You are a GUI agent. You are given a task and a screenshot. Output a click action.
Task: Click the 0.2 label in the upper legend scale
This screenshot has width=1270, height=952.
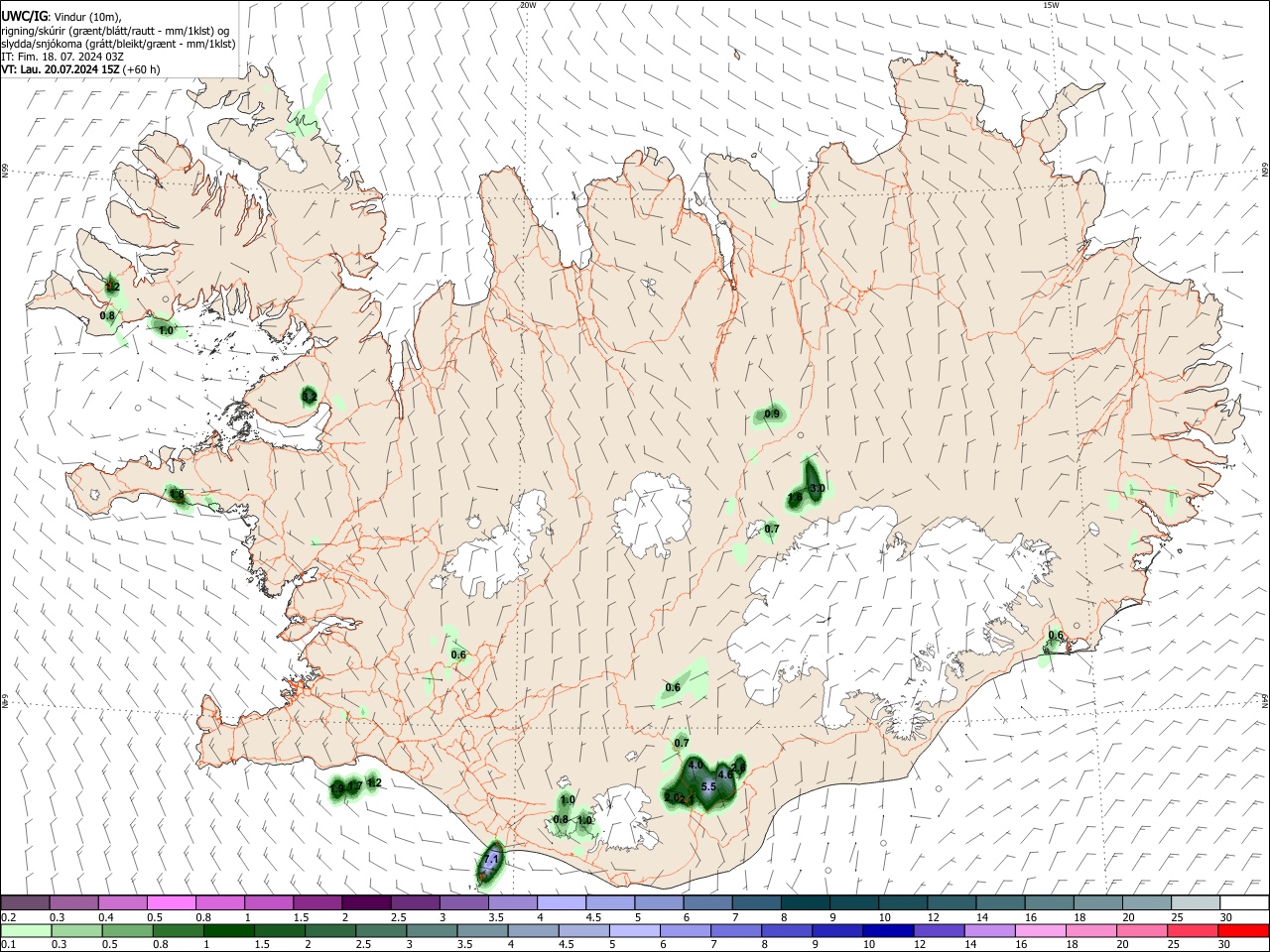click(x=8, y=917)
